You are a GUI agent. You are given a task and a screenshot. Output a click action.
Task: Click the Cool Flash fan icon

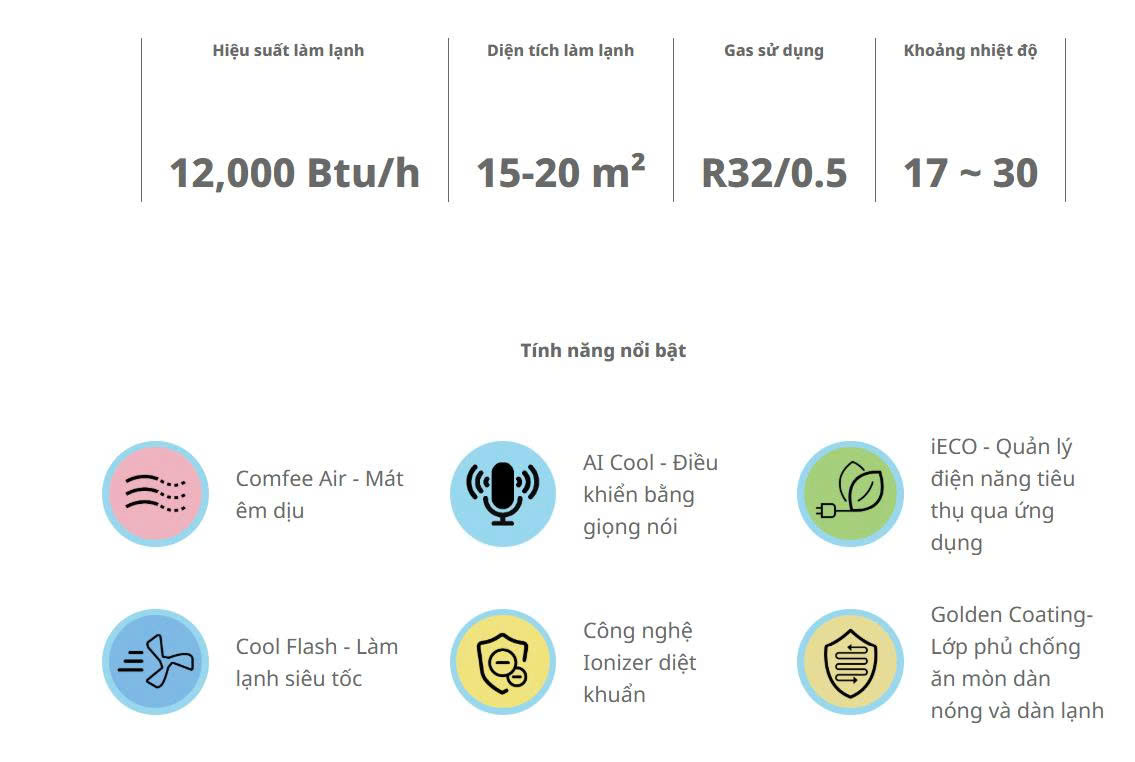[x=155, y=662]
